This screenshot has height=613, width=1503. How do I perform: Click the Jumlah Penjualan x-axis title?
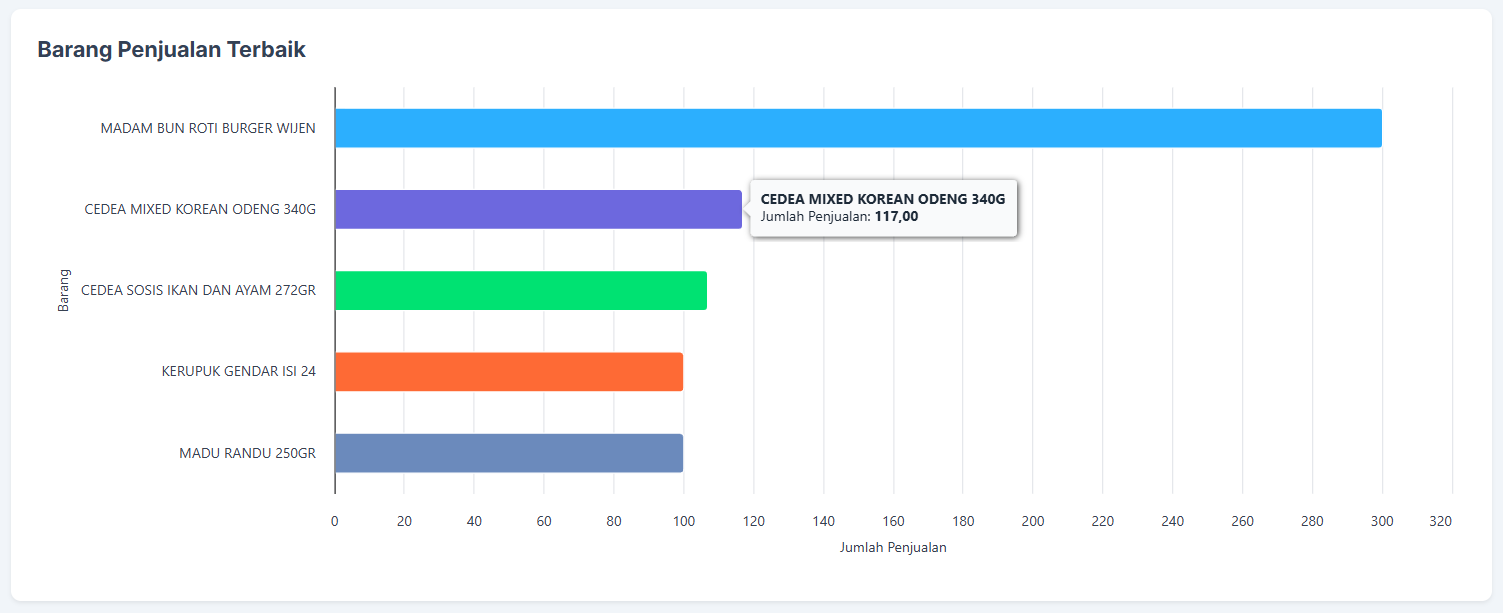(x=893, y=547)
